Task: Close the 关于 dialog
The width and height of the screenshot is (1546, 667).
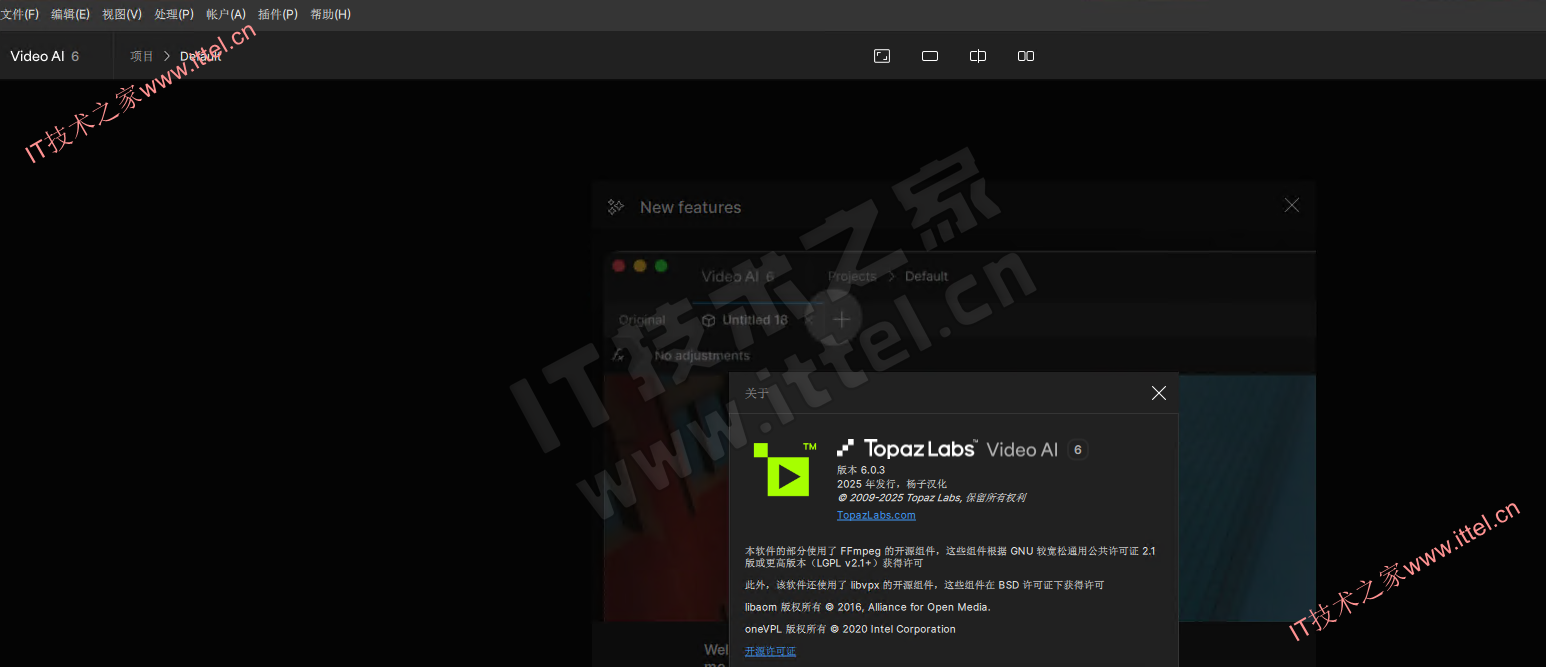Action: (1159, 393)
